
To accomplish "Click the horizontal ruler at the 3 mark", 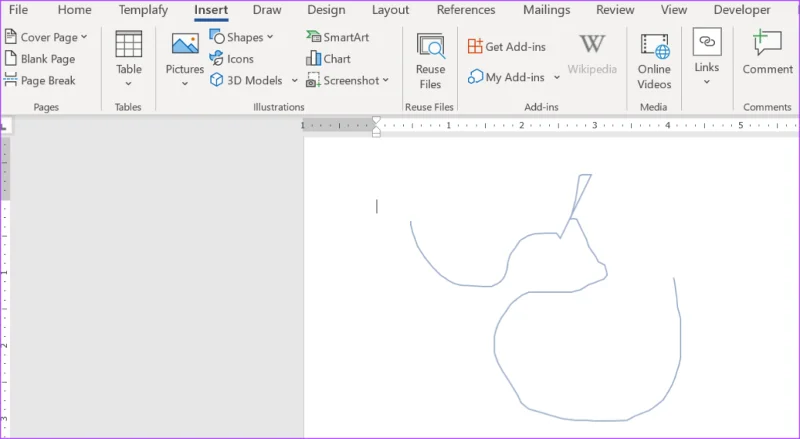I will pyautogui.click(x=594, y=125).
